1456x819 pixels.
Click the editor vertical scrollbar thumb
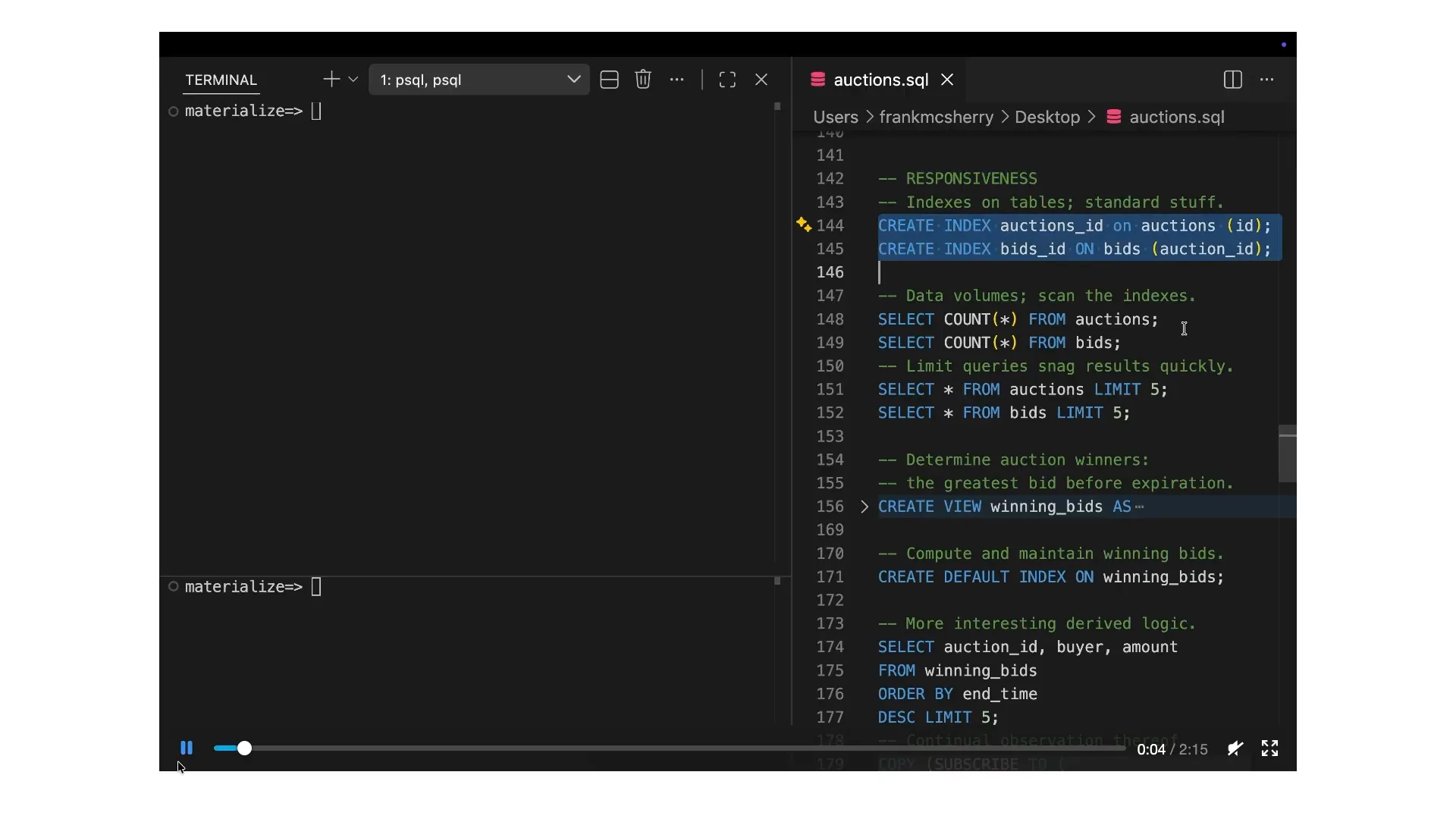tap(1287, 453)
